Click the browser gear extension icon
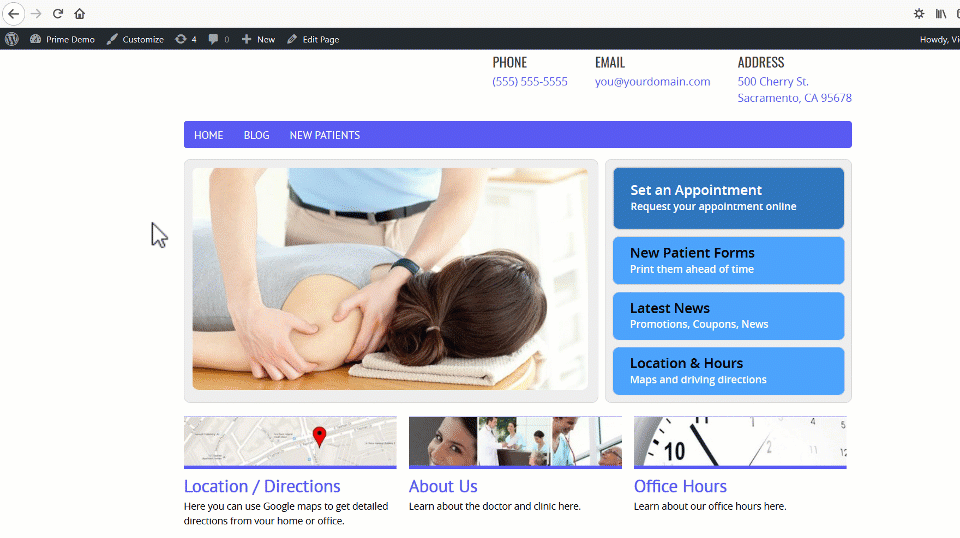The height and width of the screenshot is (538, 960). pyautogui.click(x=919, y=13)
